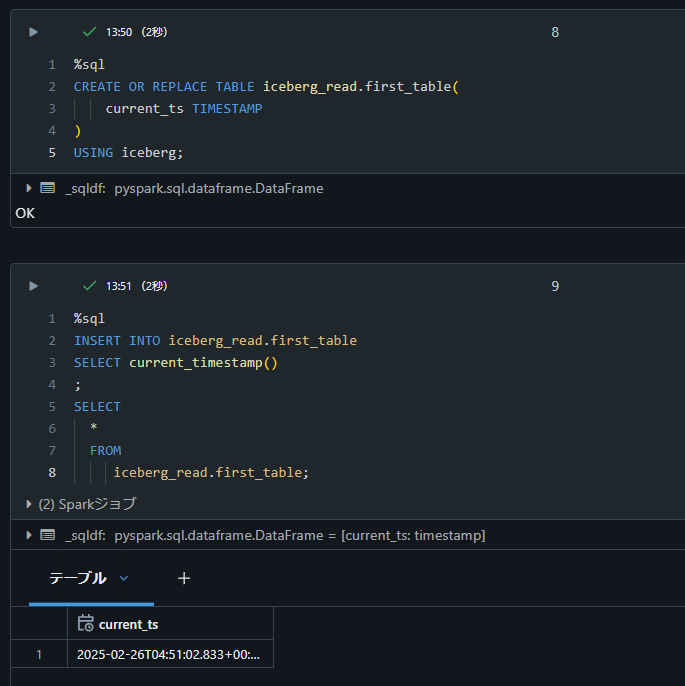This screenshot has width=685, height=686.
Task: Open the テーブル tab dropdown chevron
Action: click(x=124, y=578)
